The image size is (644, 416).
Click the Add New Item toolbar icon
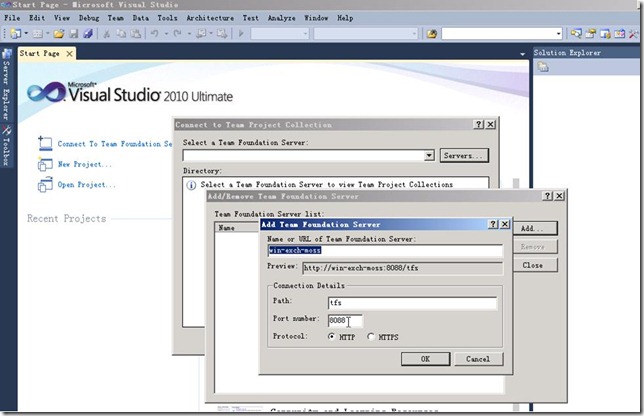[x=37, y=34]
